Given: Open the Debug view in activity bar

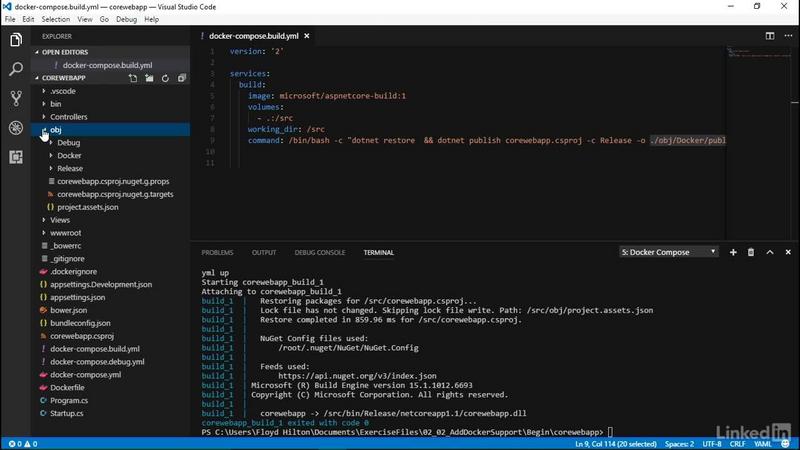Looking at the screenshot, I should 16,128.
